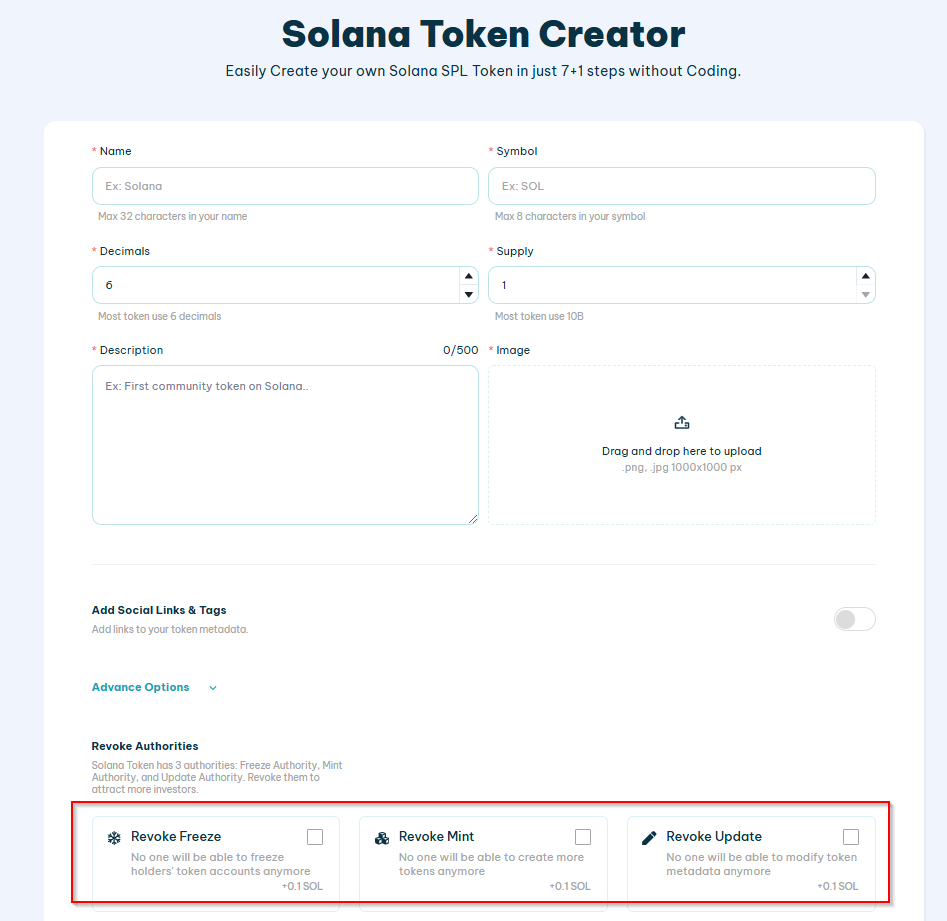This screenshot has height=921, width=947.
Task: Check the Revoke Update checkbox
Action: 851,837
